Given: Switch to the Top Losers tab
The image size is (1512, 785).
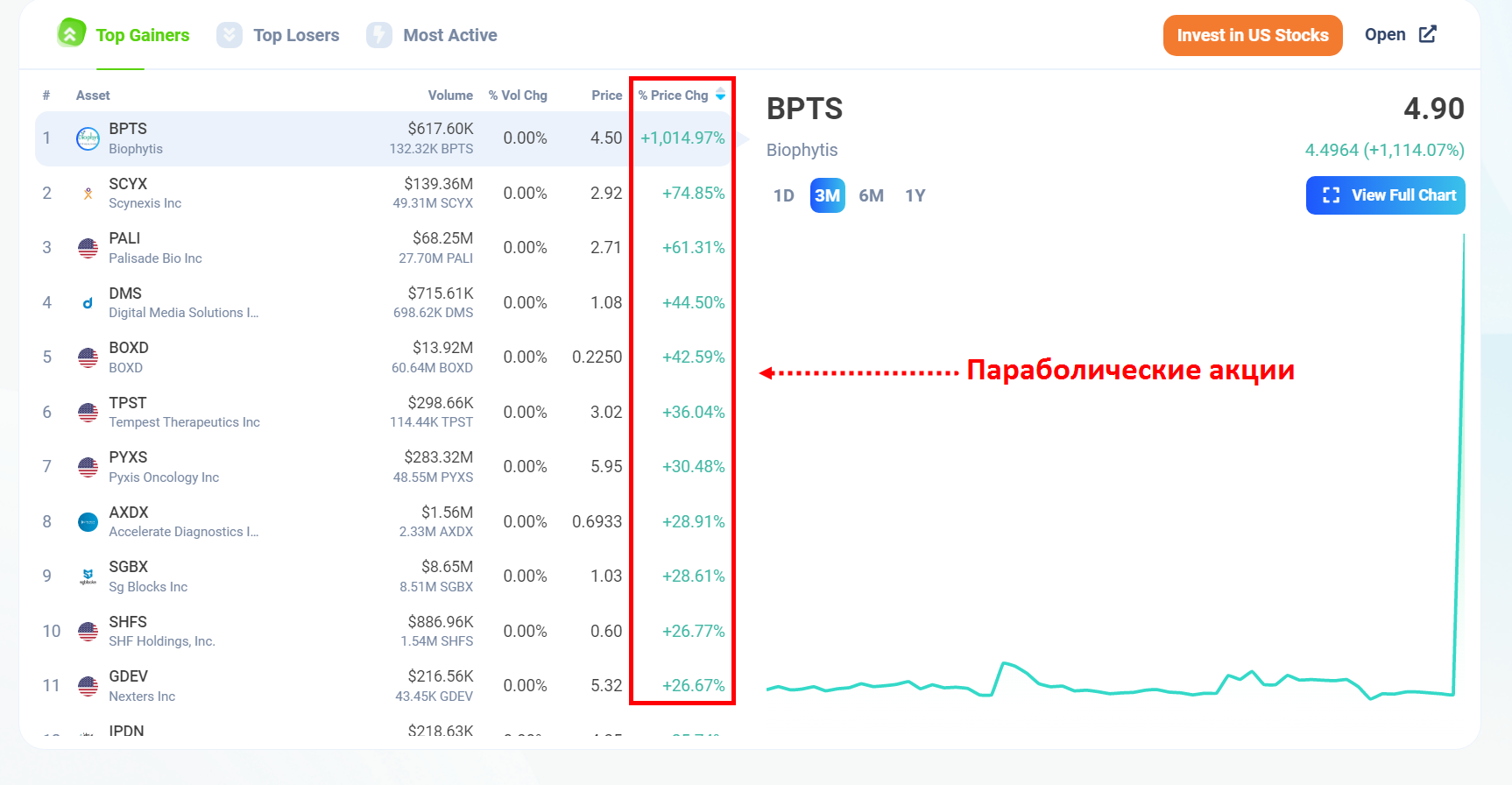Looking at the screenshot, I should click(295, 35).
